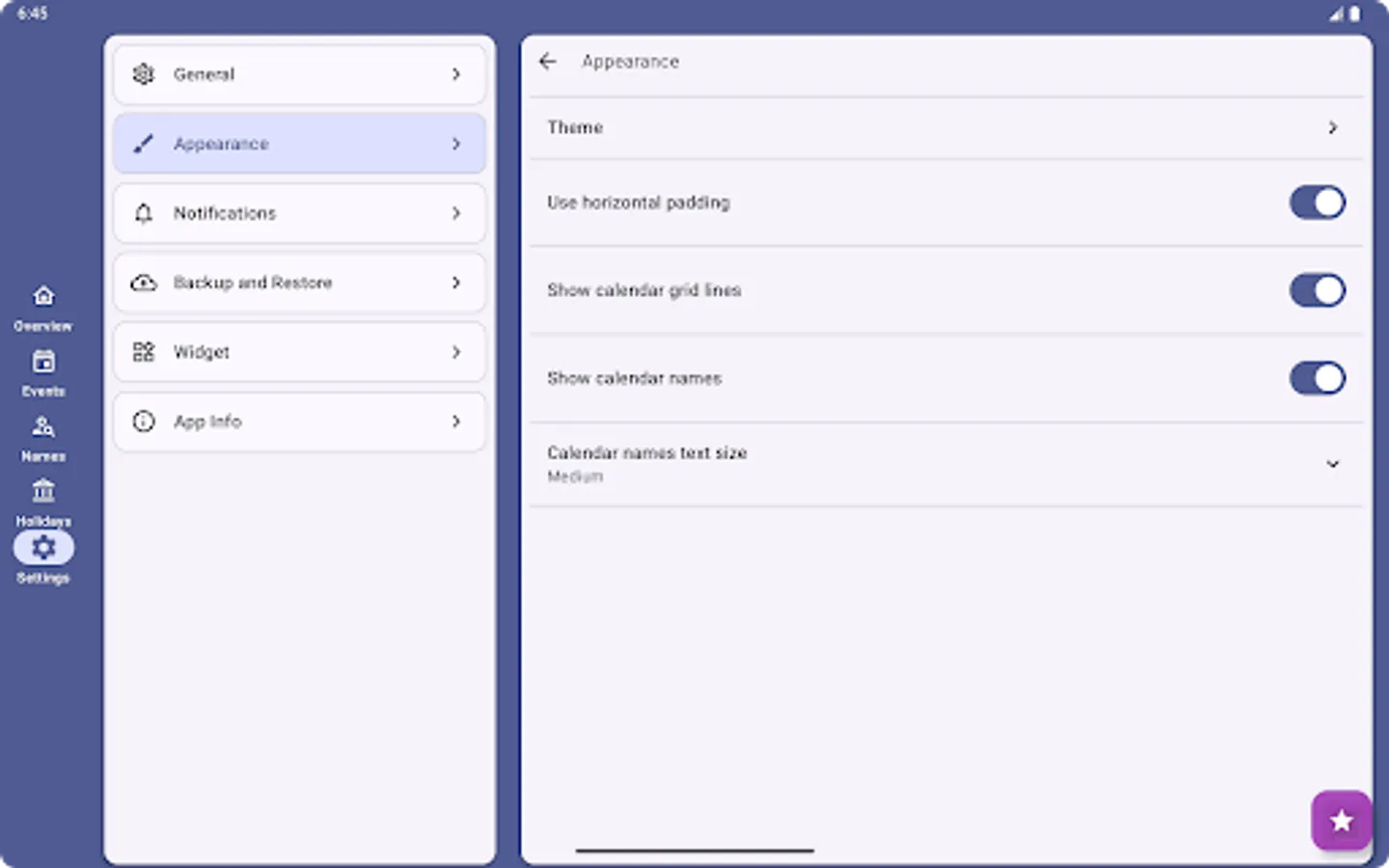Open the Theme settings via its chevron

(x=1333, y=127)
